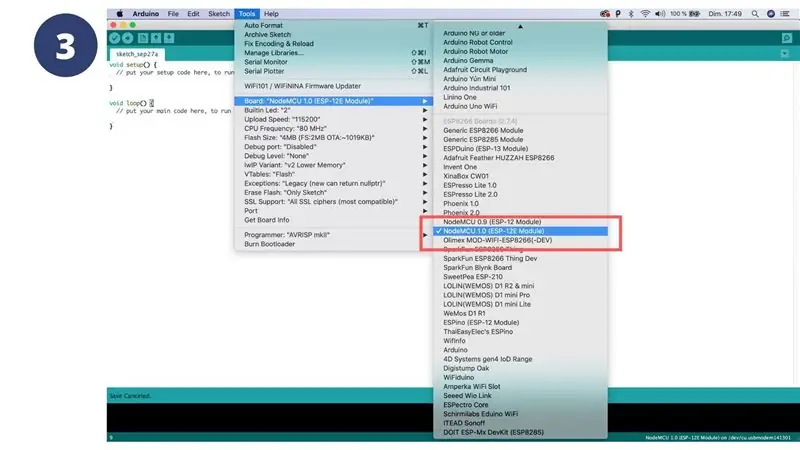Click the Siri icon in menu bar
The image size is (800, 450).
pos(771,14)
